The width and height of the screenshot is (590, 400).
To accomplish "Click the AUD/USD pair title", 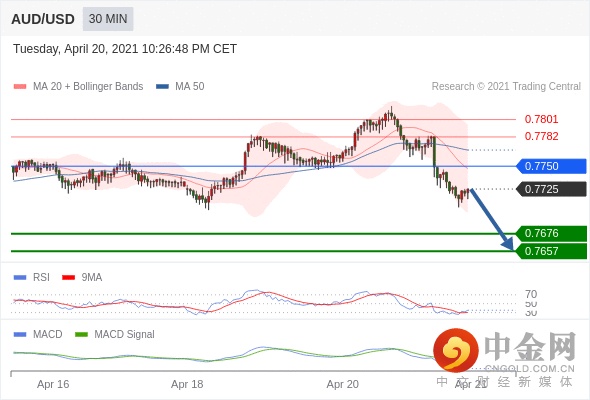I will pyautogui.click(x=43, y=19).
